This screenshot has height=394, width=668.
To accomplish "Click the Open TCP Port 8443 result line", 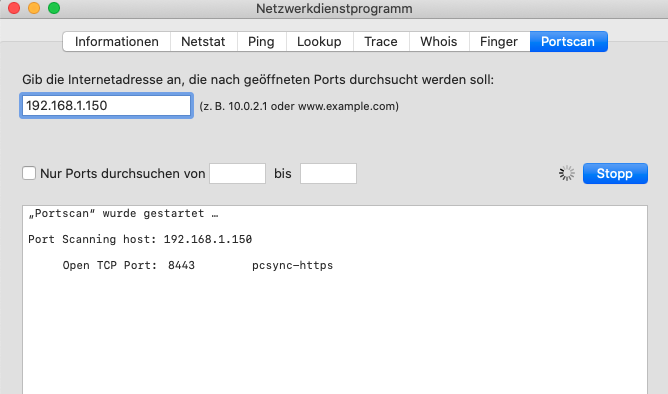I will point(198,265).
